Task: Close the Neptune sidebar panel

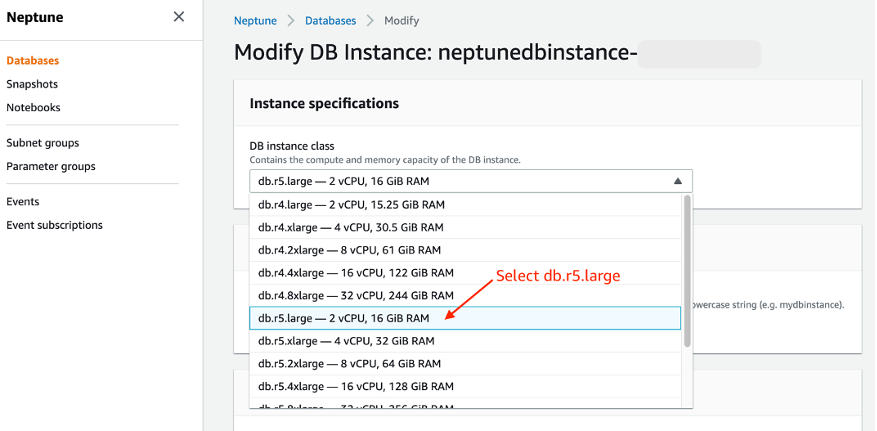Action: pyautogui.click(x=178, y=17)
